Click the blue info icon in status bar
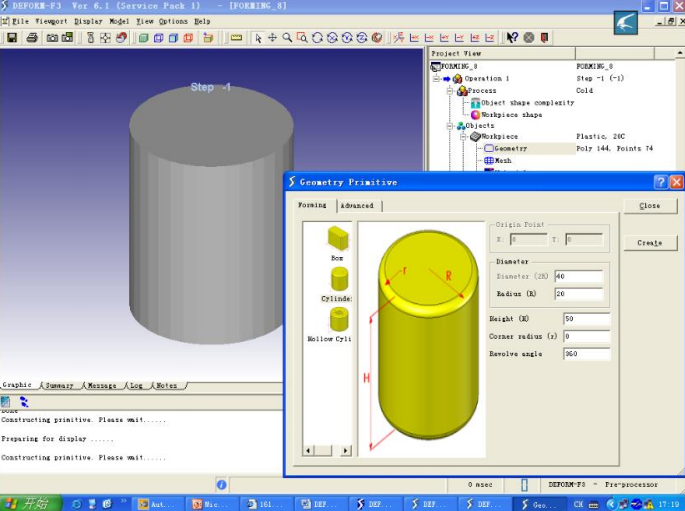The width and height of the screenshot is (685, 511). point(221,484)
